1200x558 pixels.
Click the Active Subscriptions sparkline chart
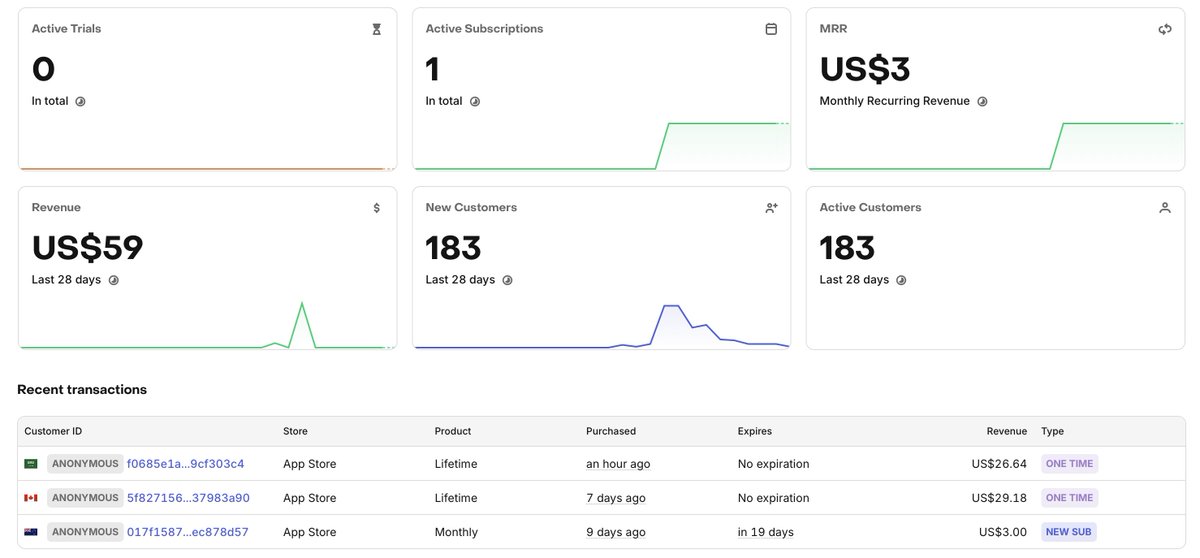tap(601, 145)
